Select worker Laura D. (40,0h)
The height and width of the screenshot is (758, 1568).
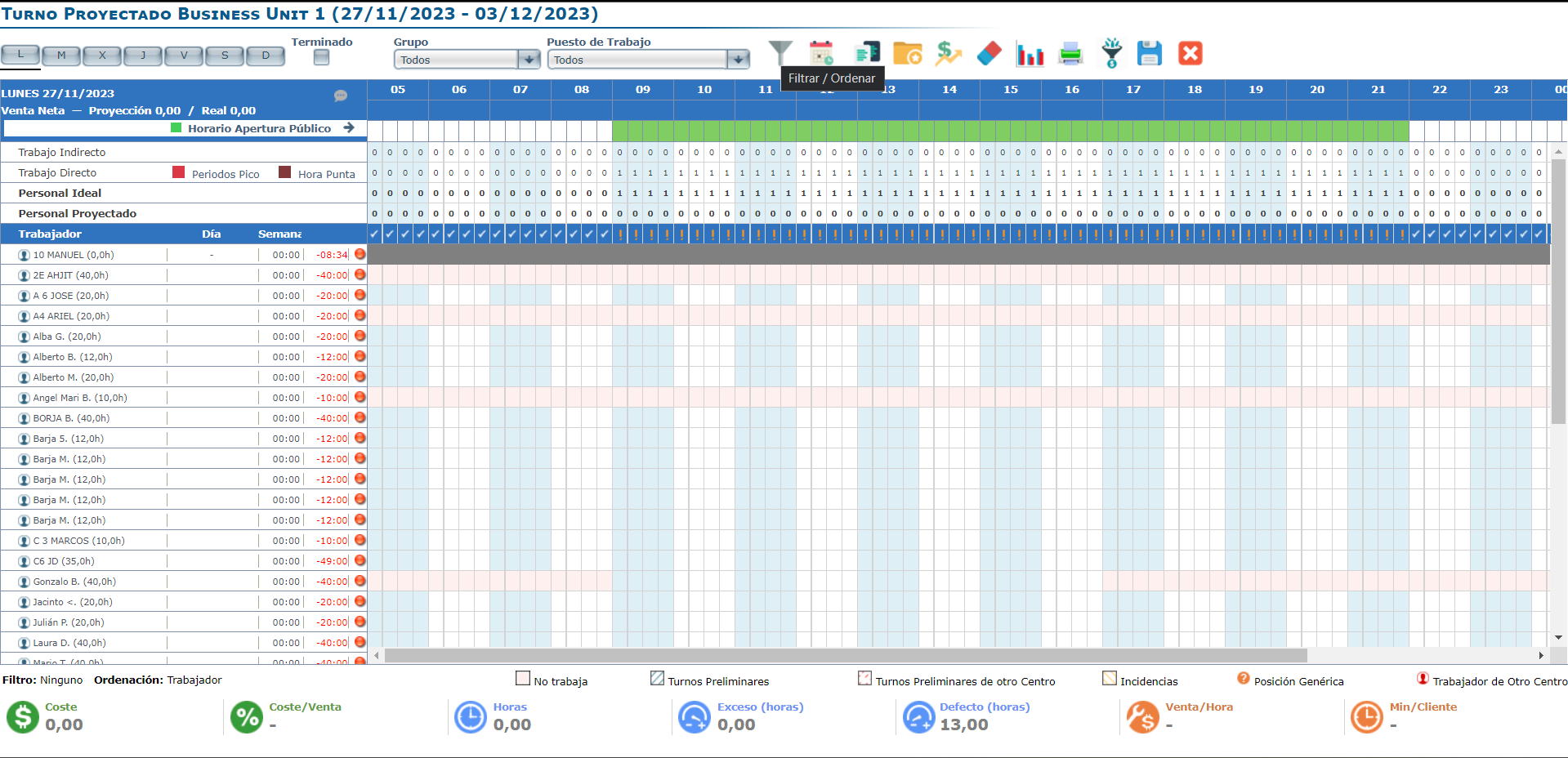click(x=69, y=643)
